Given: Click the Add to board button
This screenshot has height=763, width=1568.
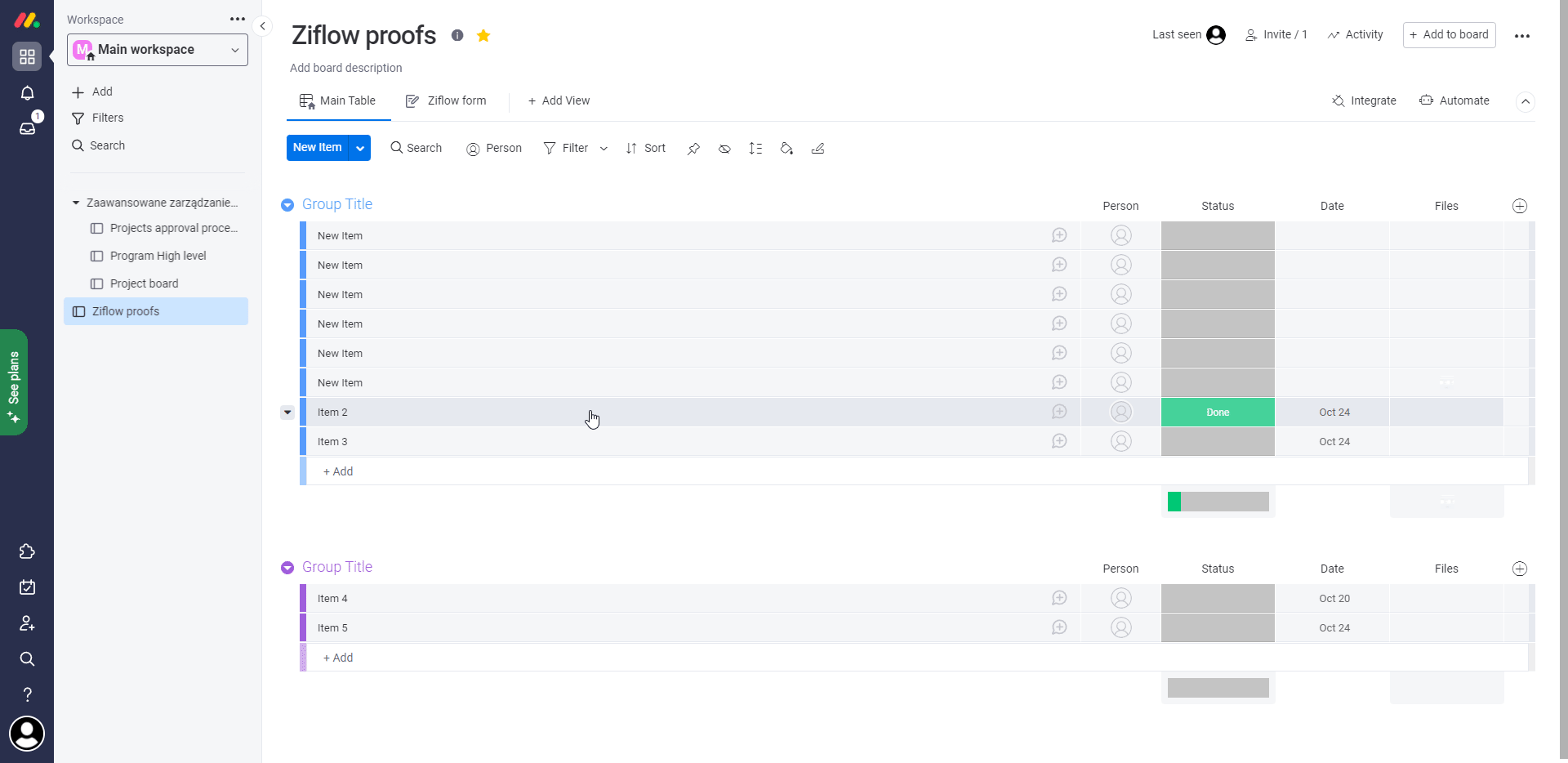Looking at the screenshot, I should 1449,35.
